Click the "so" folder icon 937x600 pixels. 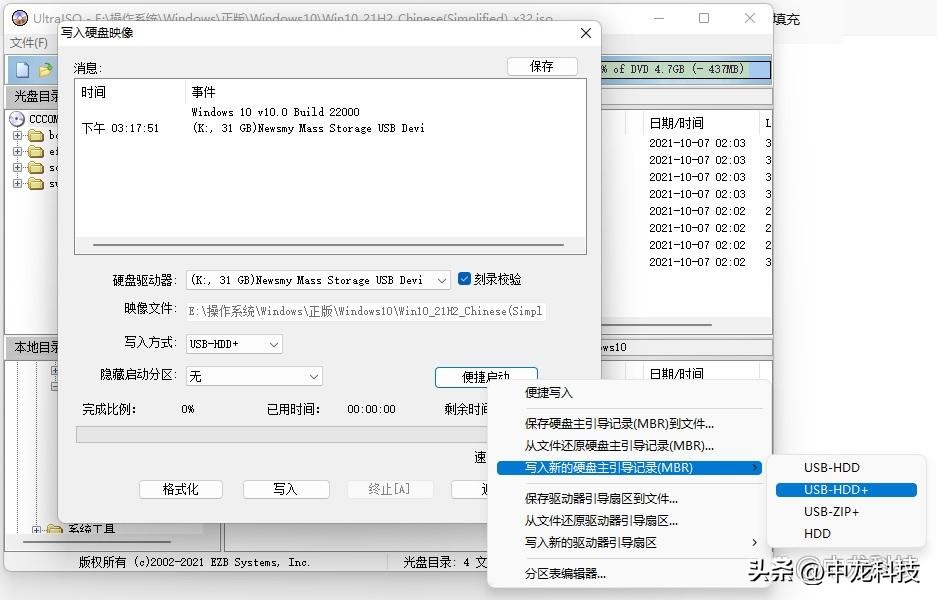[x=36, y=168]
